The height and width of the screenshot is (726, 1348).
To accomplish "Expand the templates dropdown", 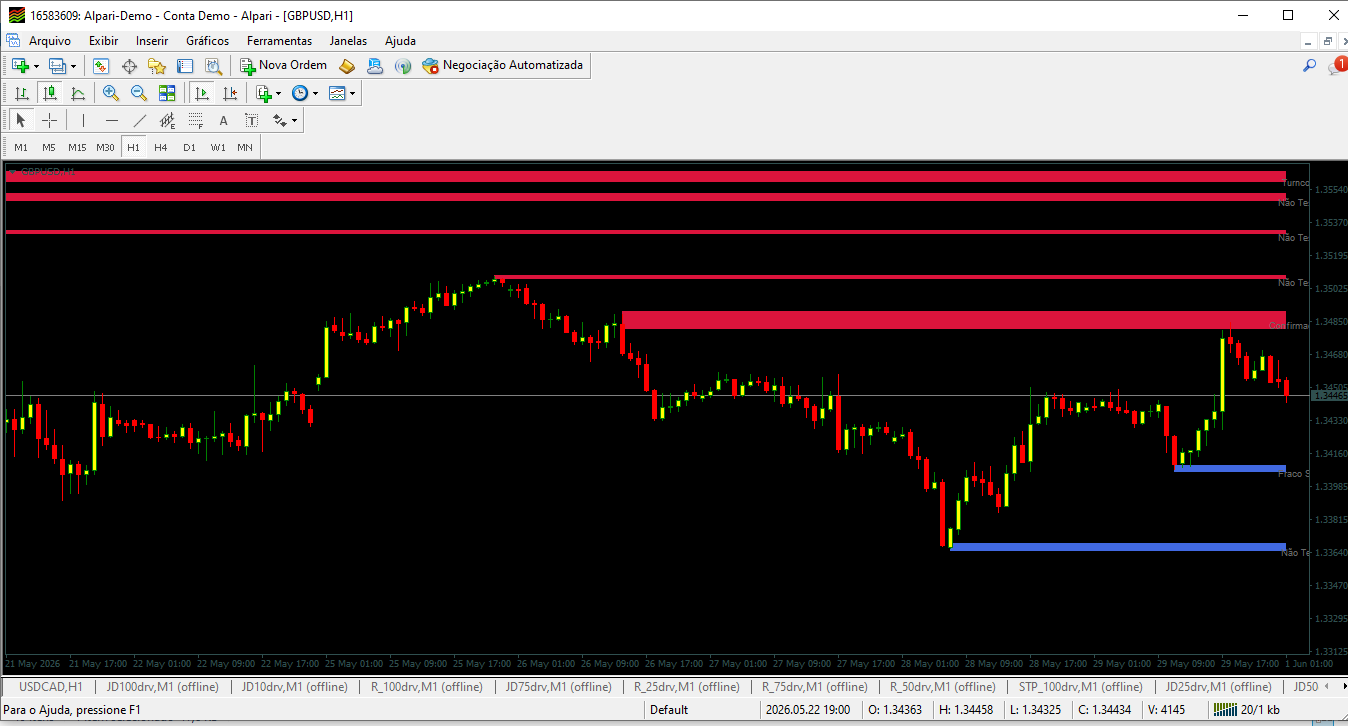I will coord(352,93).
